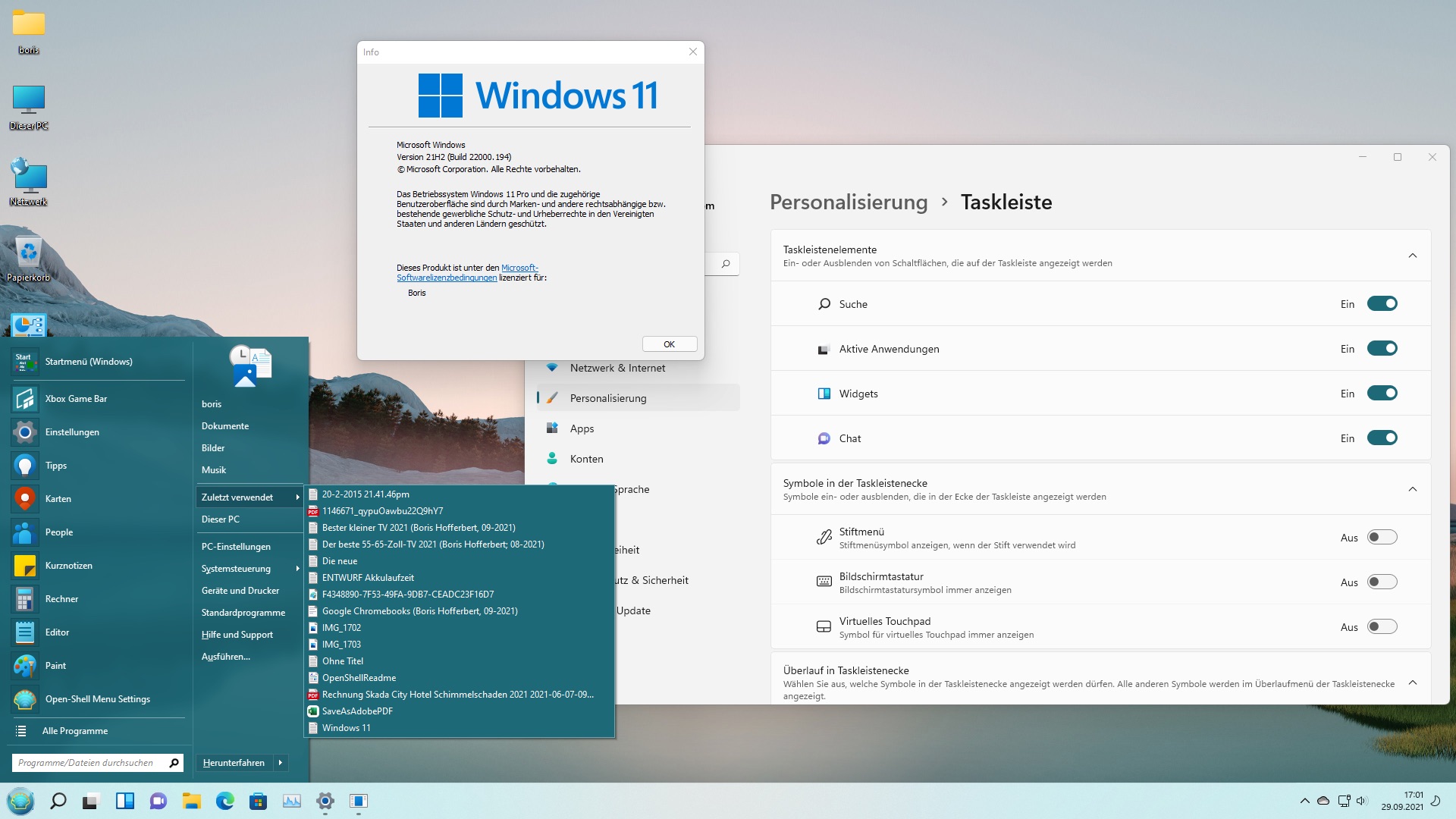The width and height of the screenshot is (1456, 819).
Task: Turn off the Aktive Anwendungen toggle
Action: click(x=1382, y=349)
